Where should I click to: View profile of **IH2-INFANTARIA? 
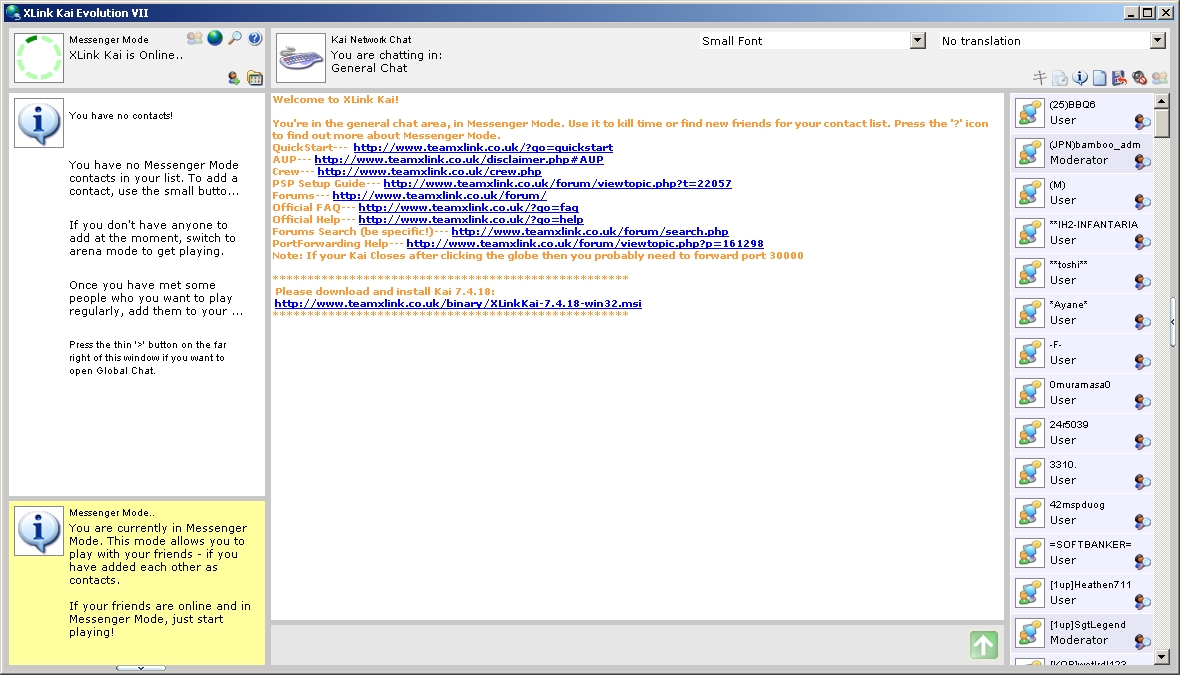click(1142, 241)
